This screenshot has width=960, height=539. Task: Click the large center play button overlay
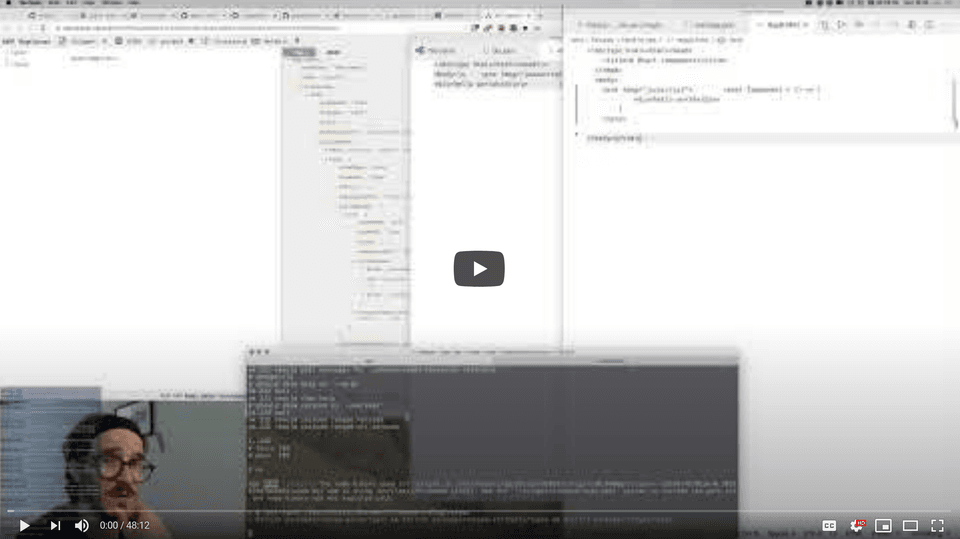point(479,268)
